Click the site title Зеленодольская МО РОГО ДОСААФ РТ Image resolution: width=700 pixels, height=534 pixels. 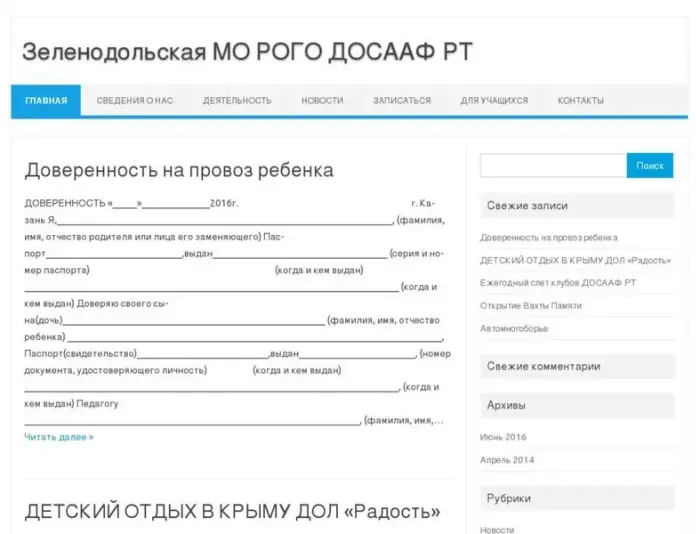coord(247,51)
